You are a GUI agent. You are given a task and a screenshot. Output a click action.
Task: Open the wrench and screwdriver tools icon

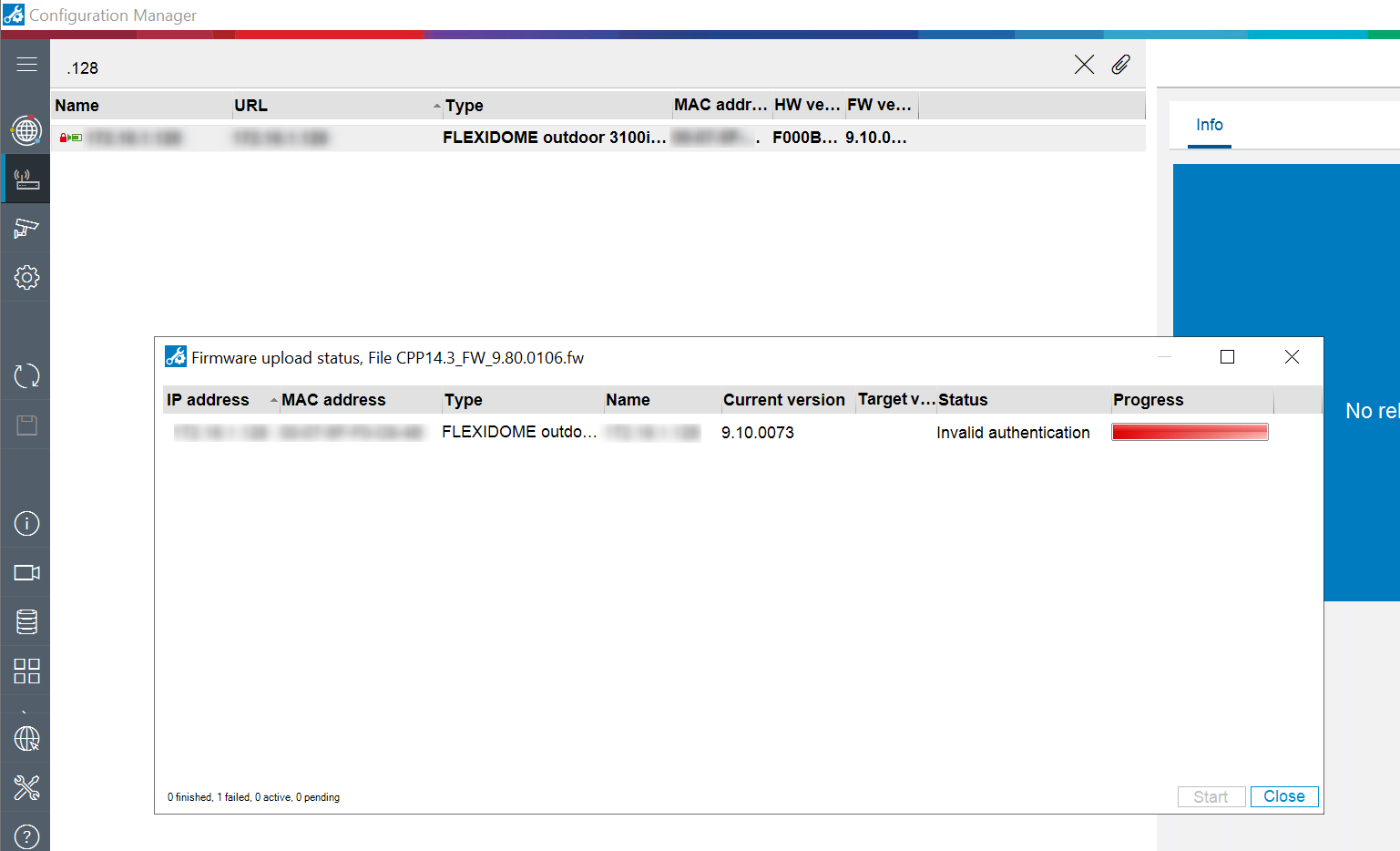tap(26, 787)
